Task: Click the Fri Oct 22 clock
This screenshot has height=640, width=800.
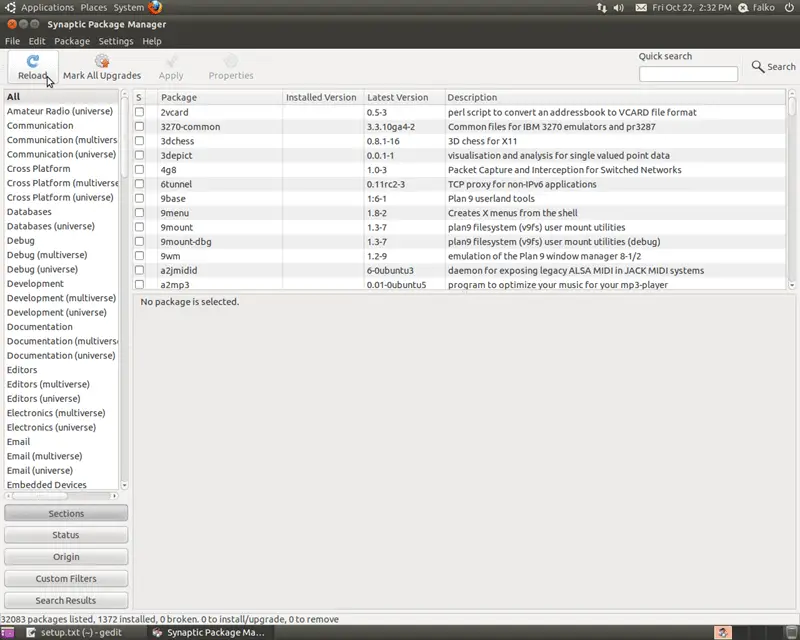Action: [691, 8]
